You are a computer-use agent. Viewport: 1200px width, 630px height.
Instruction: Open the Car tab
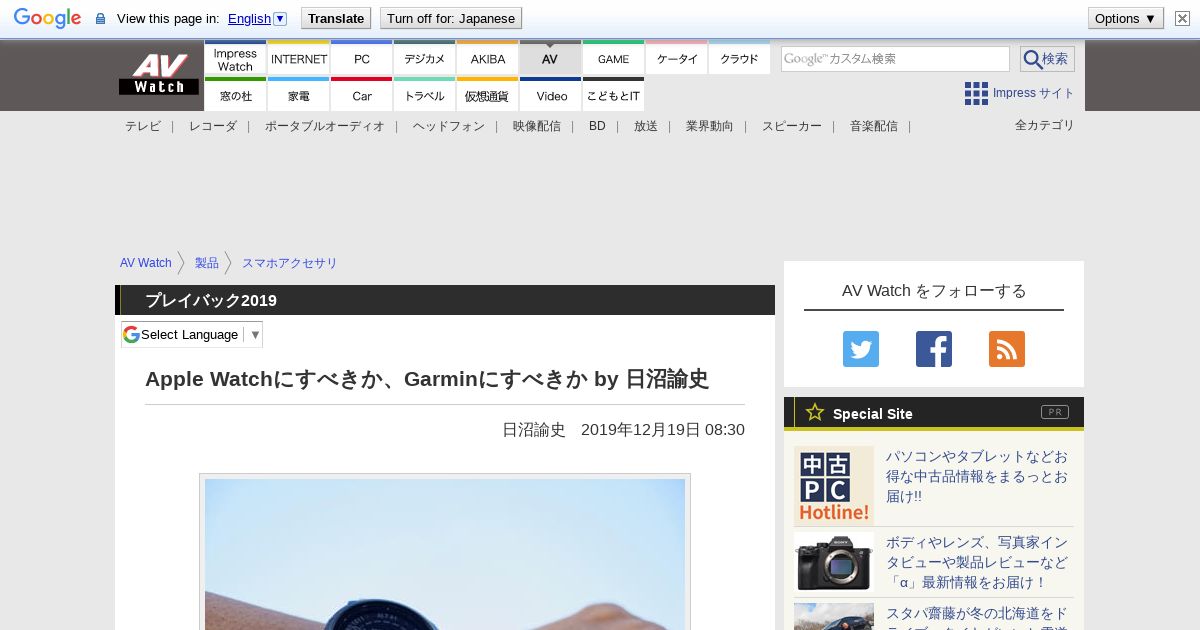[x=362, y=96]
